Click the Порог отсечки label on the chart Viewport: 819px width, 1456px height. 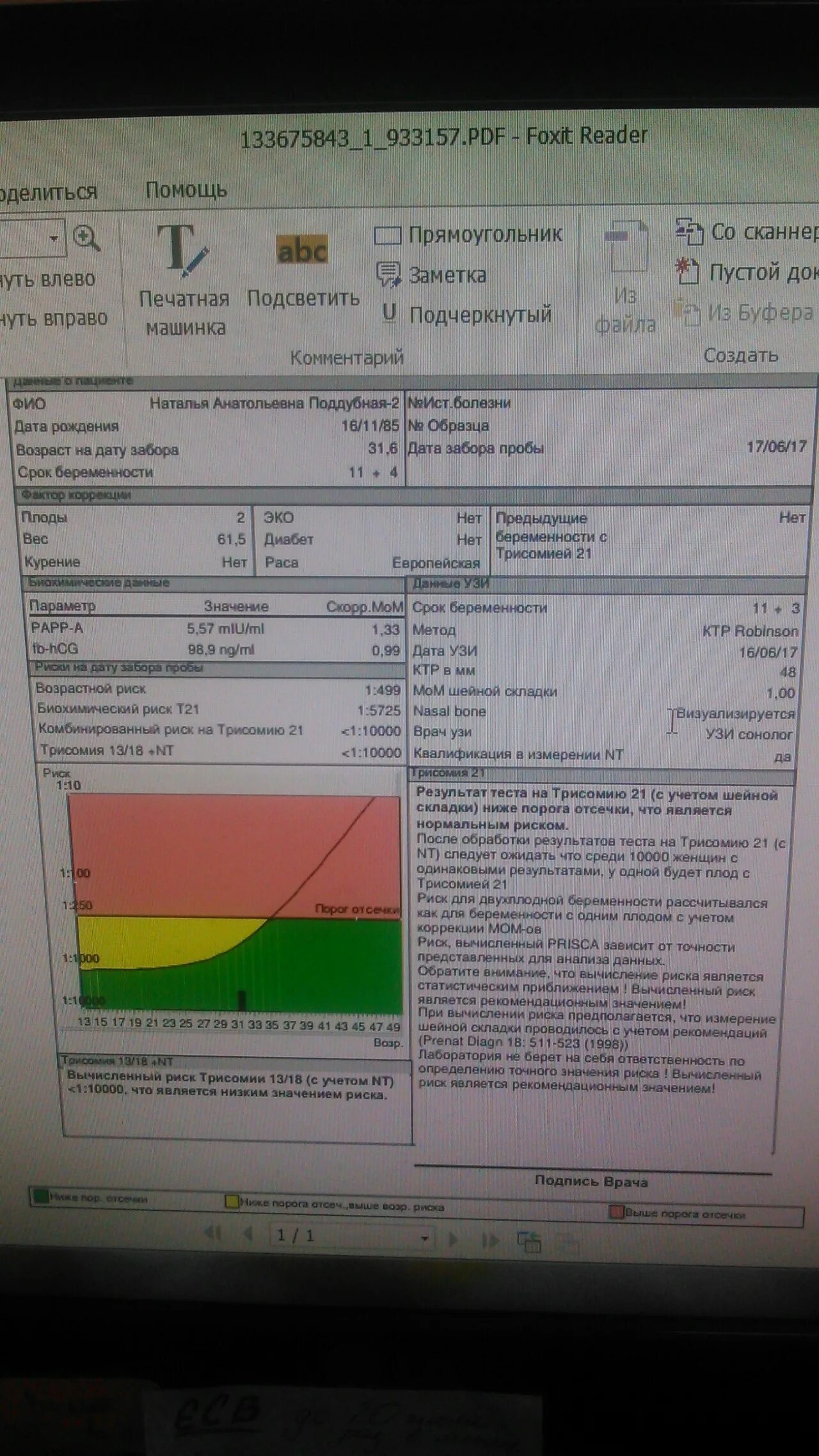pyautogui.click(x=356, y=908)
